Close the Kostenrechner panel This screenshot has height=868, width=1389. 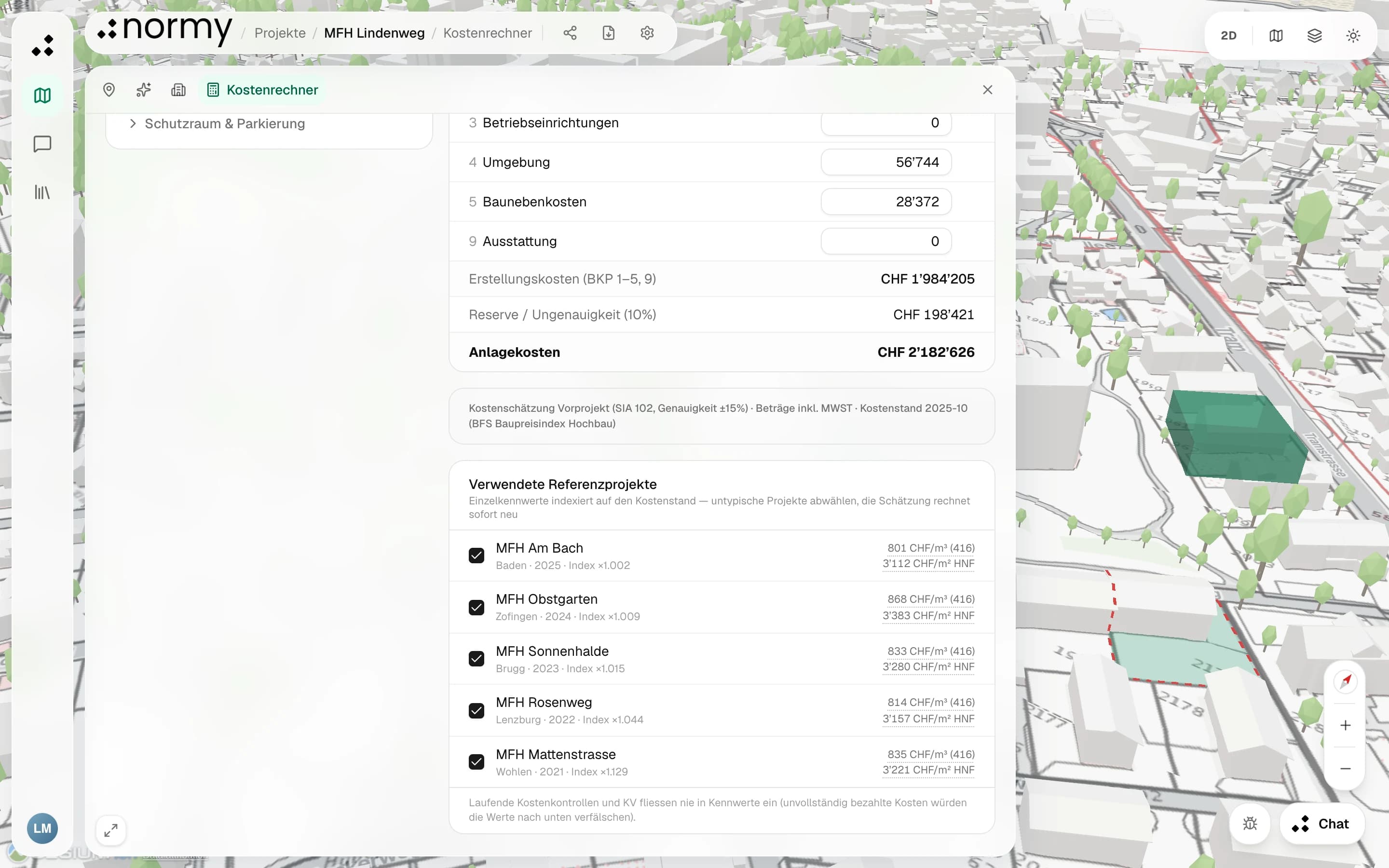[x=987, y=90]
